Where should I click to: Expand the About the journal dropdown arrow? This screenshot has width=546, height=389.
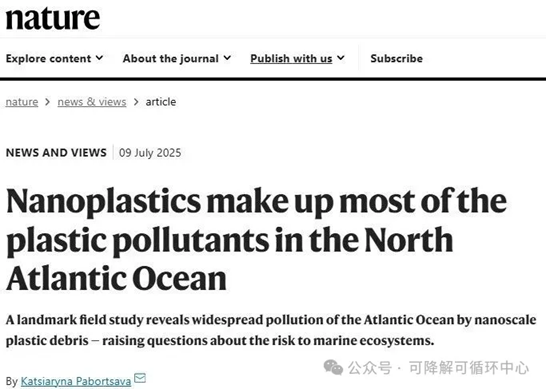coord(227,58)
